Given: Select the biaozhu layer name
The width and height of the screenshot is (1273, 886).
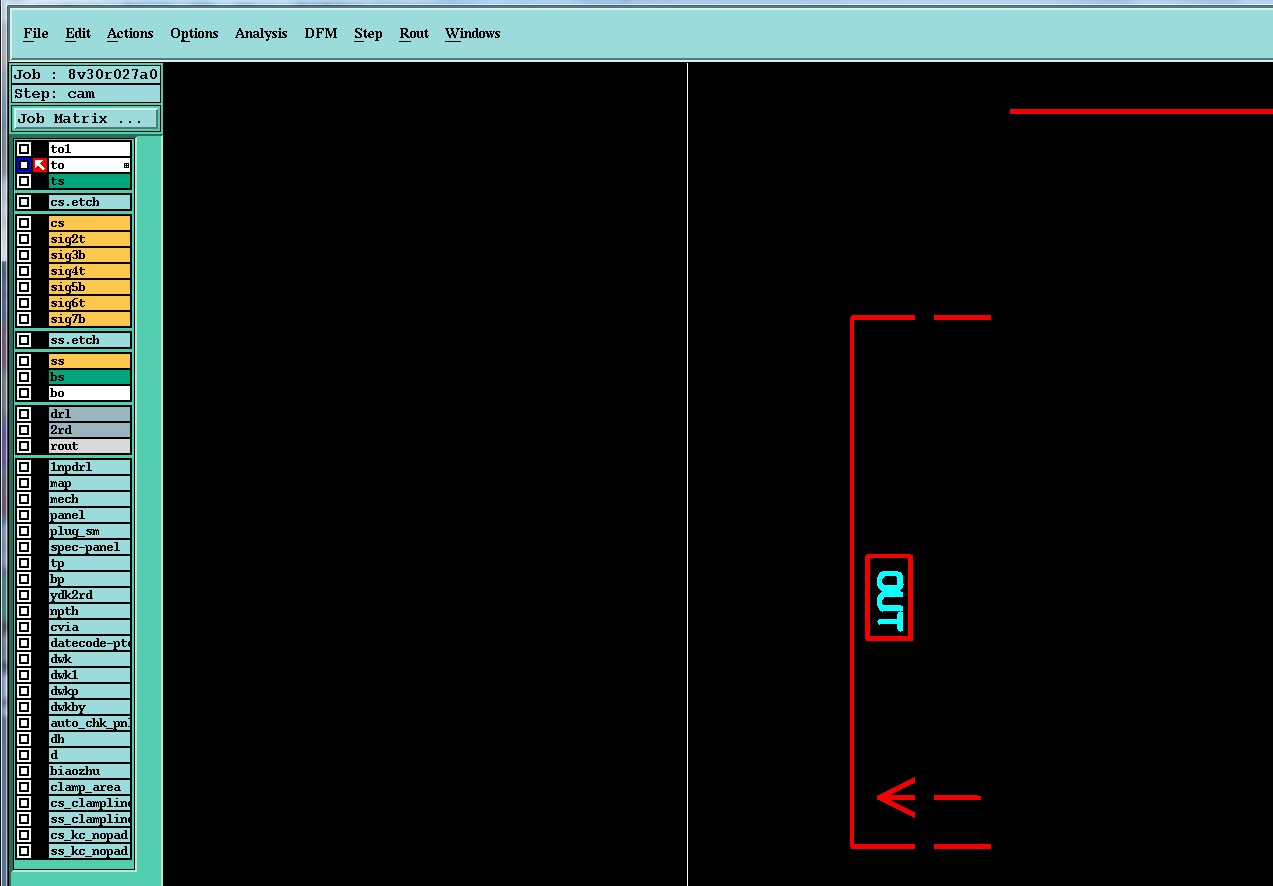Looking at the screenshot, I should [x=90, y=771].
